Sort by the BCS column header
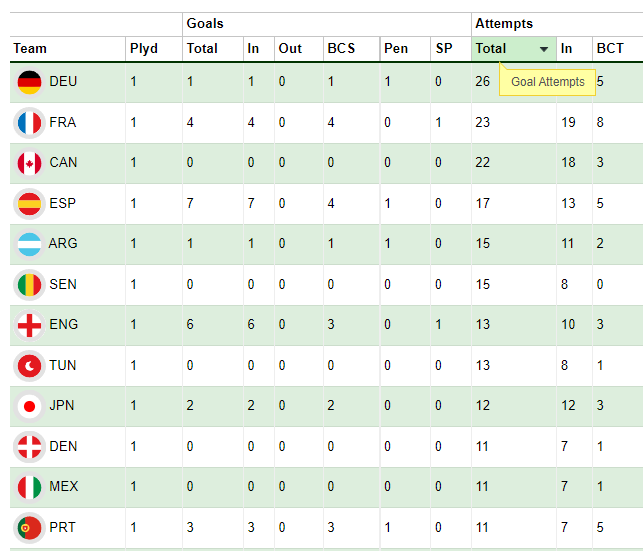 click(341, 48)
